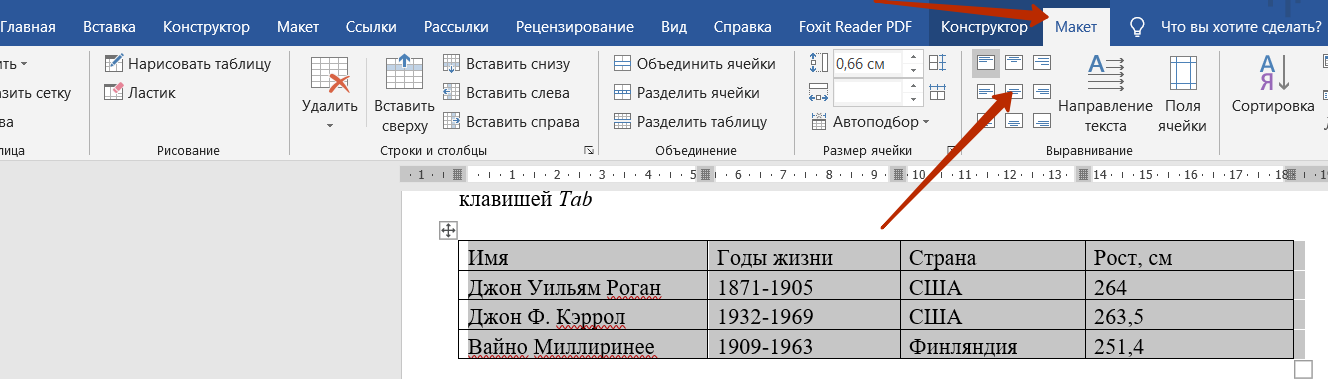1328x379 pixels.
Task: Open the Справка tab
Action: [742, 26]
